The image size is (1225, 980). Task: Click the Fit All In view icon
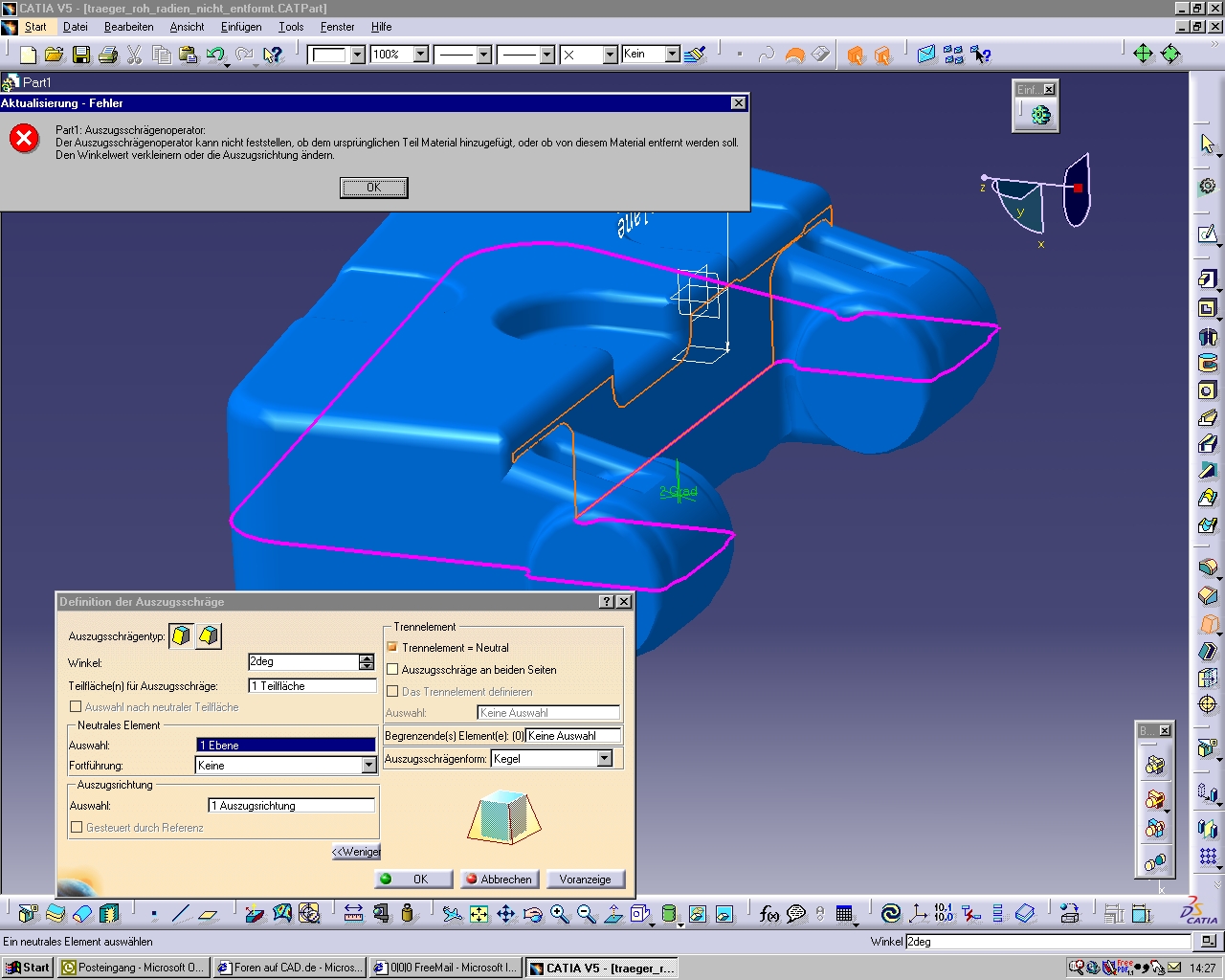click(x=479, y=914)
